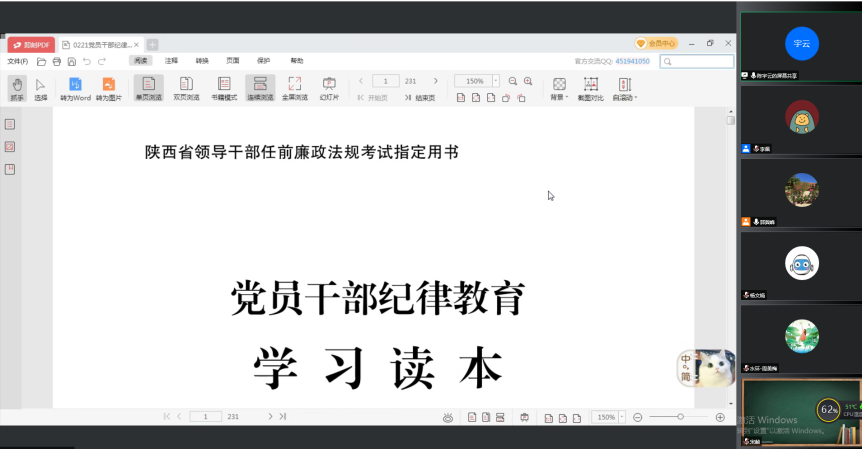Image resolution: width=862 pixels, height=449 pixels.
Task: Click the eye-care mode icon in status bar
Action: 449,416
